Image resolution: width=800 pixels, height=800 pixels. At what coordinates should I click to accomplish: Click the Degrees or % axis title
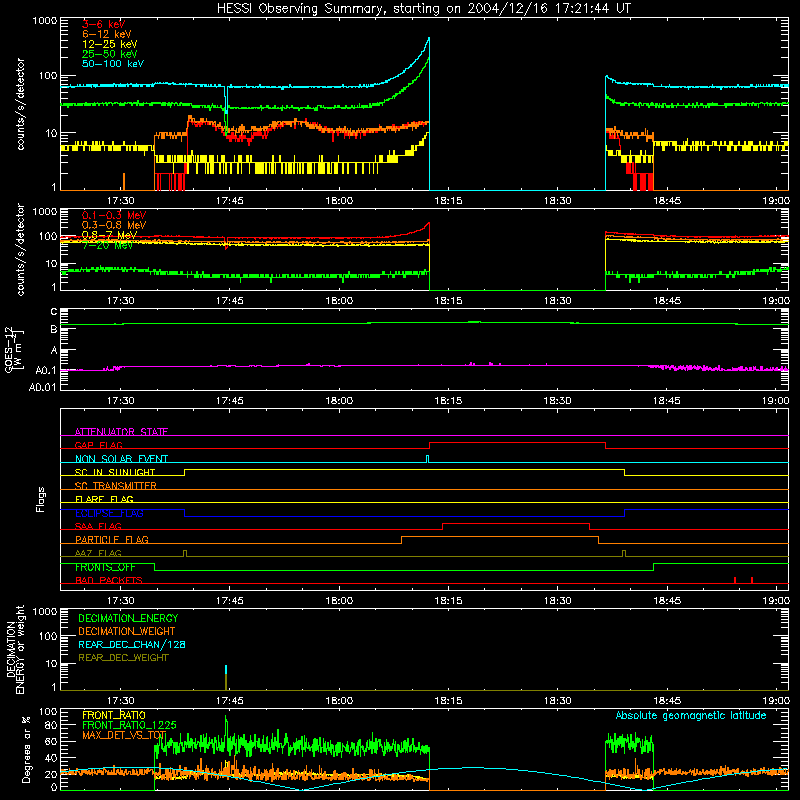(26, 749)
